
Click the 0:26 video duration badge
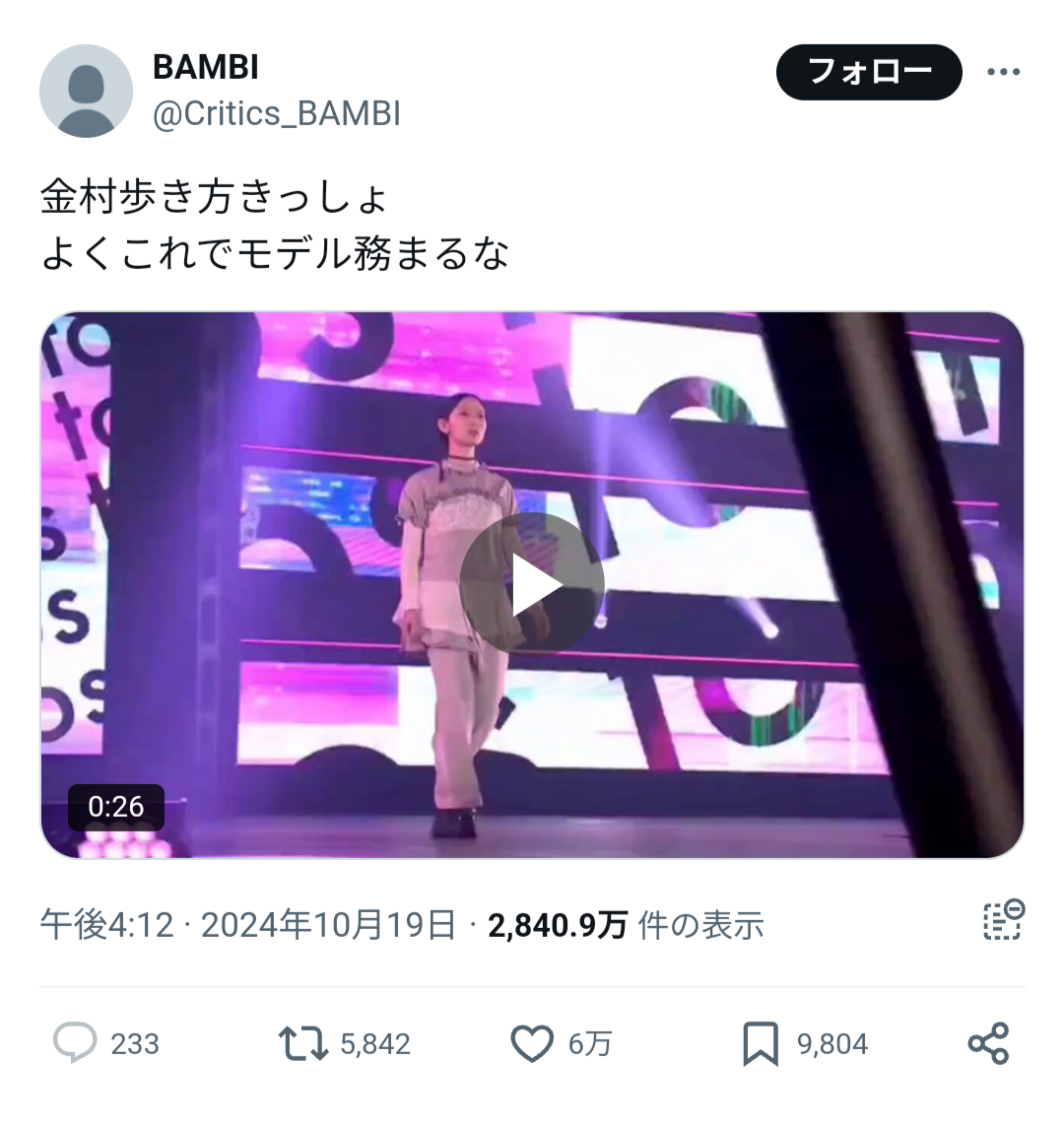coord(116,807)
